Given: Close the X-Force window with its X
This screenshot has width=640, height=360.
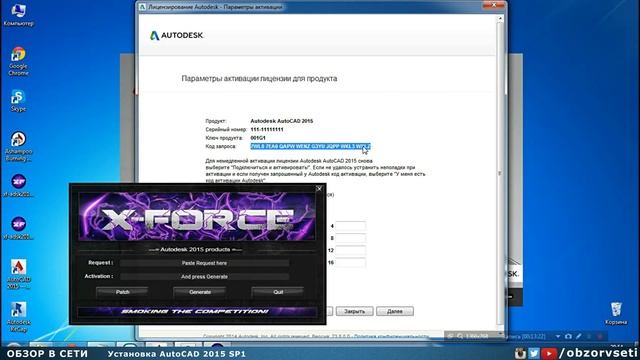Looking at the screenshot, I should pyautogui.click(x=319, y=189).
